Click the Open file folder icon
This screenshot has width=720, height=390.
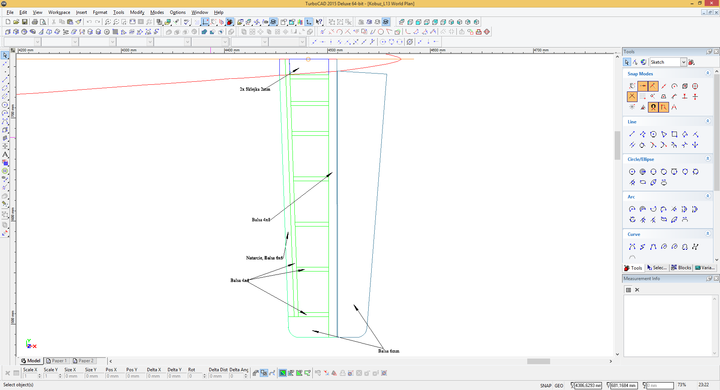(16, 22)
